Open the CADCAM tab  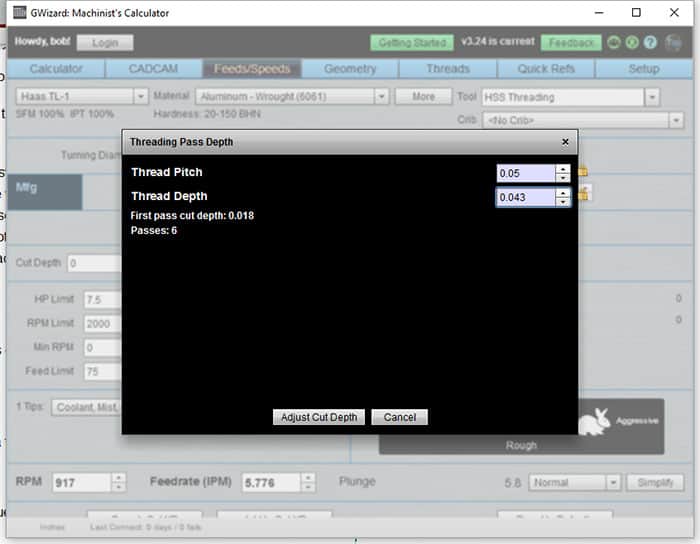click(x=153, y=69)
